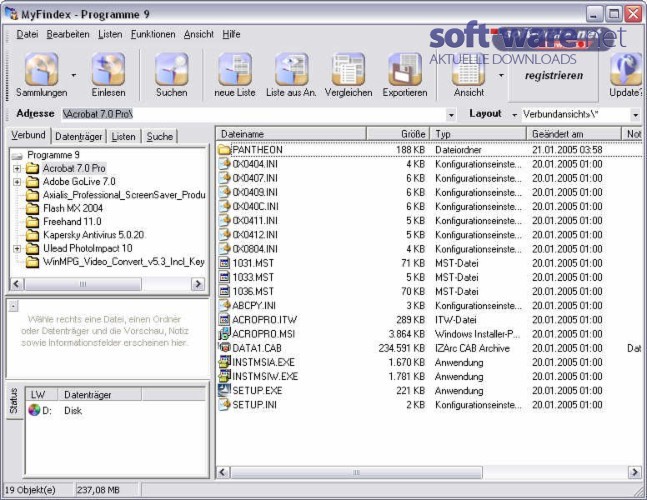Click the SETUP.EXE file icon
This screenshot has height=500, width=647.
(x=224, y=390)
